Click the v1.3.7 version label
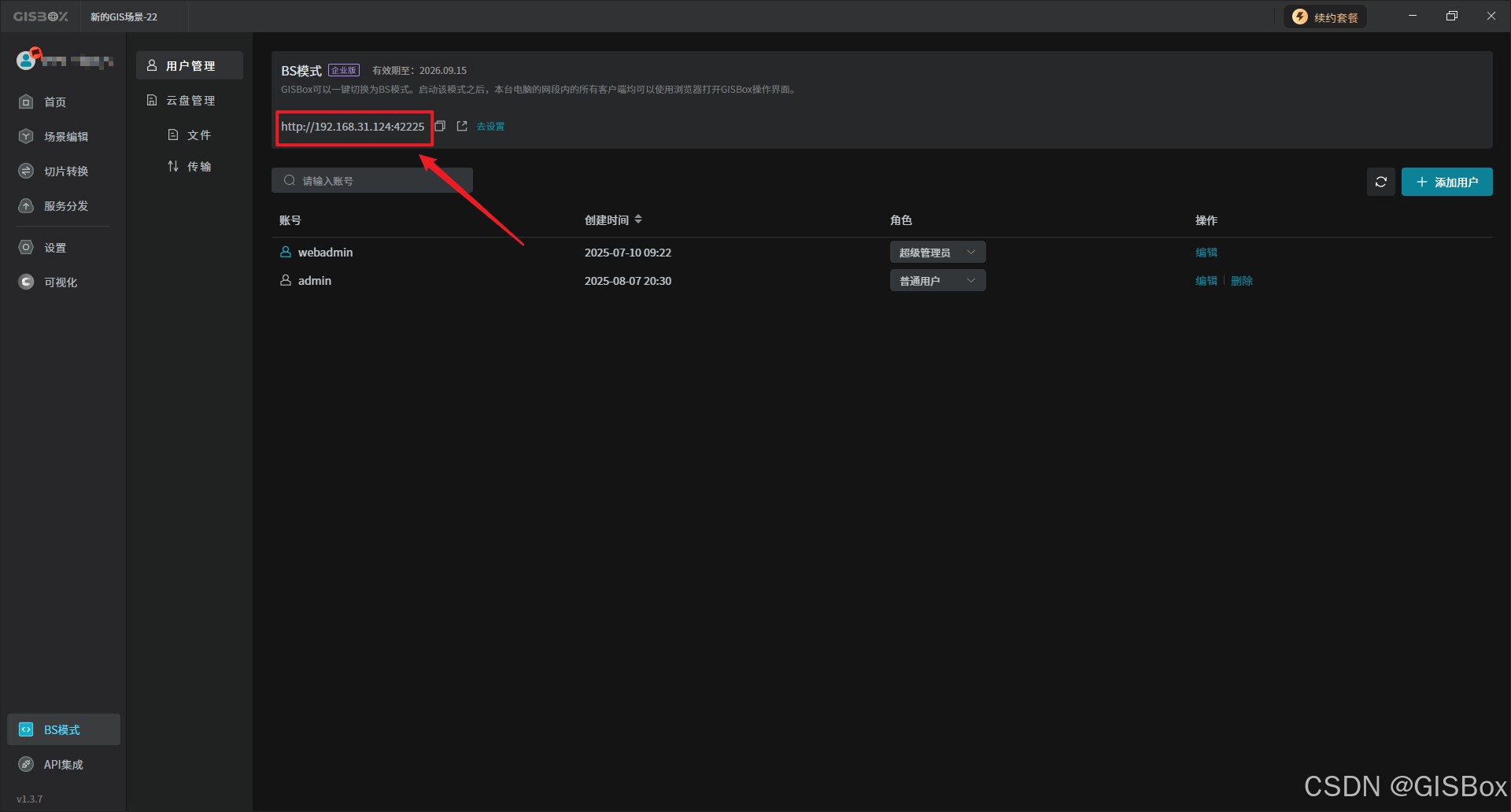The width and height of the screenshot is (1511, 812). (30, 799)
